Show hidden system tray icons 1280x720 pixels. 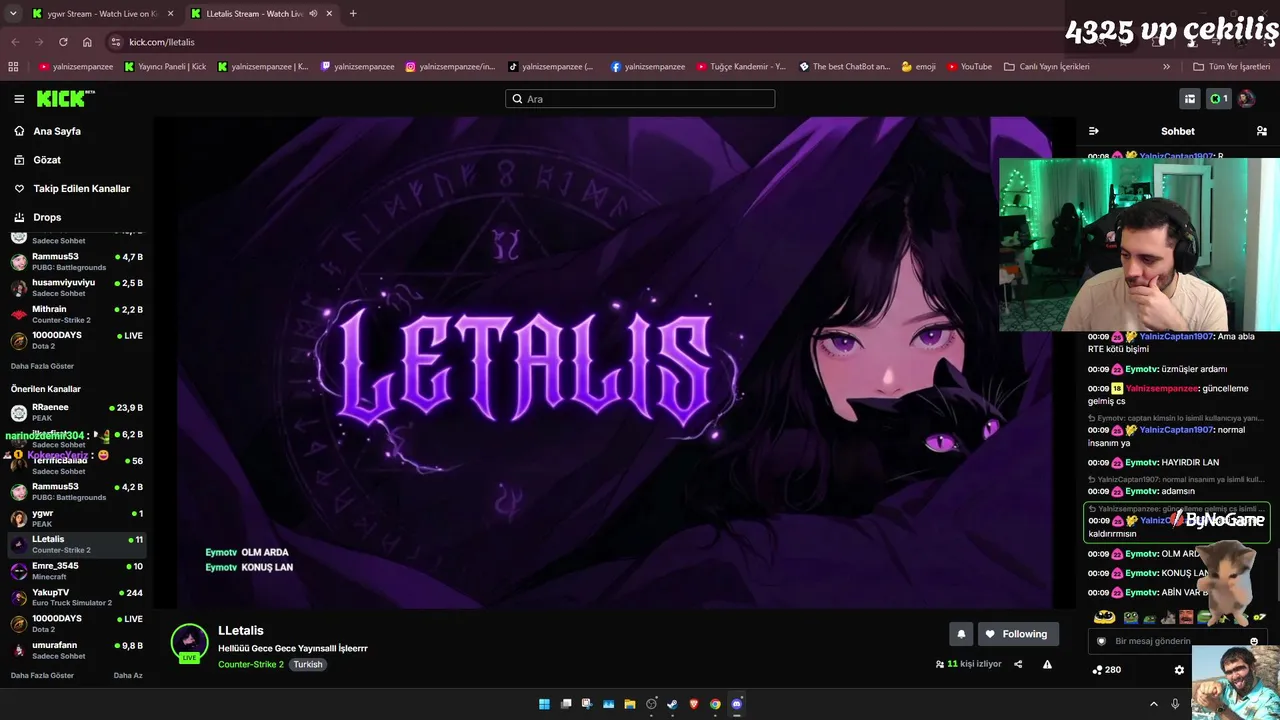[1153, 704]
